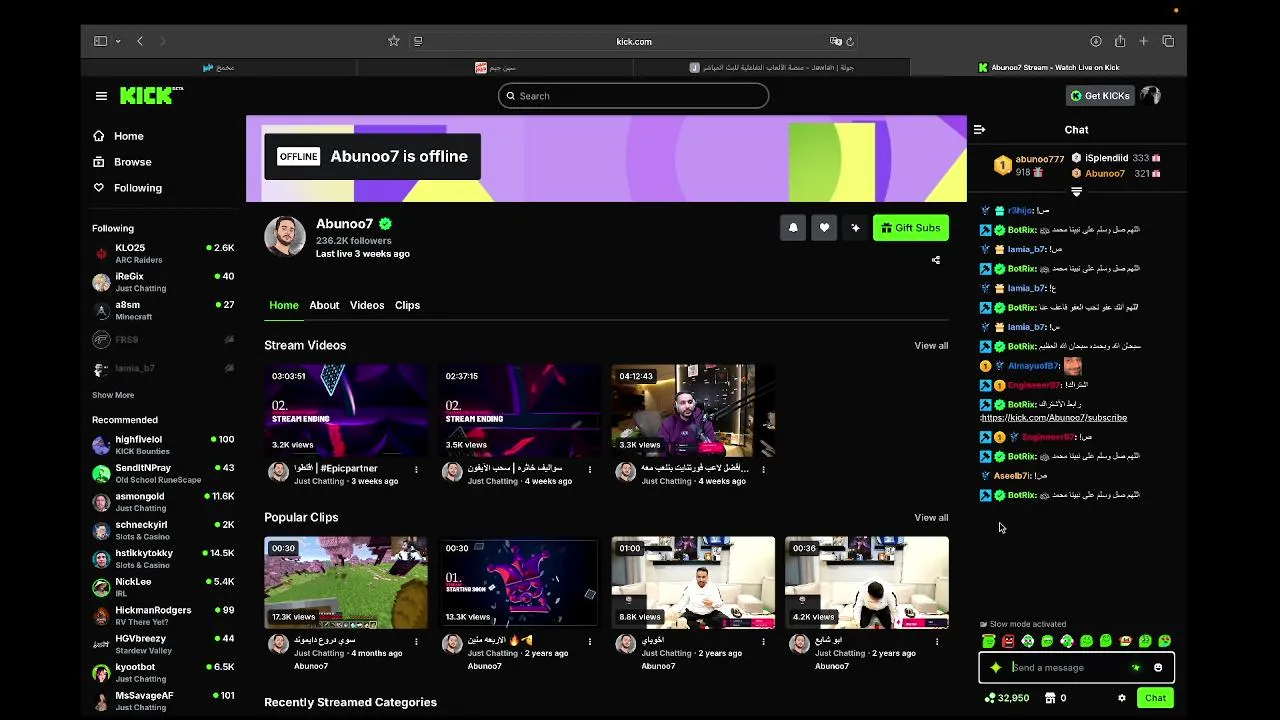Open options menu for 02:37:15 stream video
This screenshot has width=1280, height=720.
click(x=590, y=469)
